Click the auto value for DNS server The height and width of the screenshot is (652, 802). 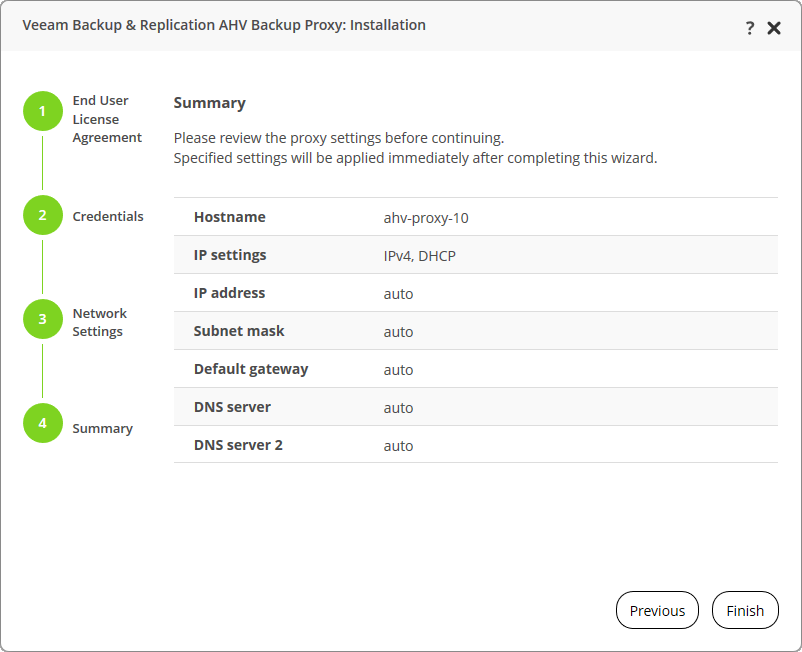point(398,408)
